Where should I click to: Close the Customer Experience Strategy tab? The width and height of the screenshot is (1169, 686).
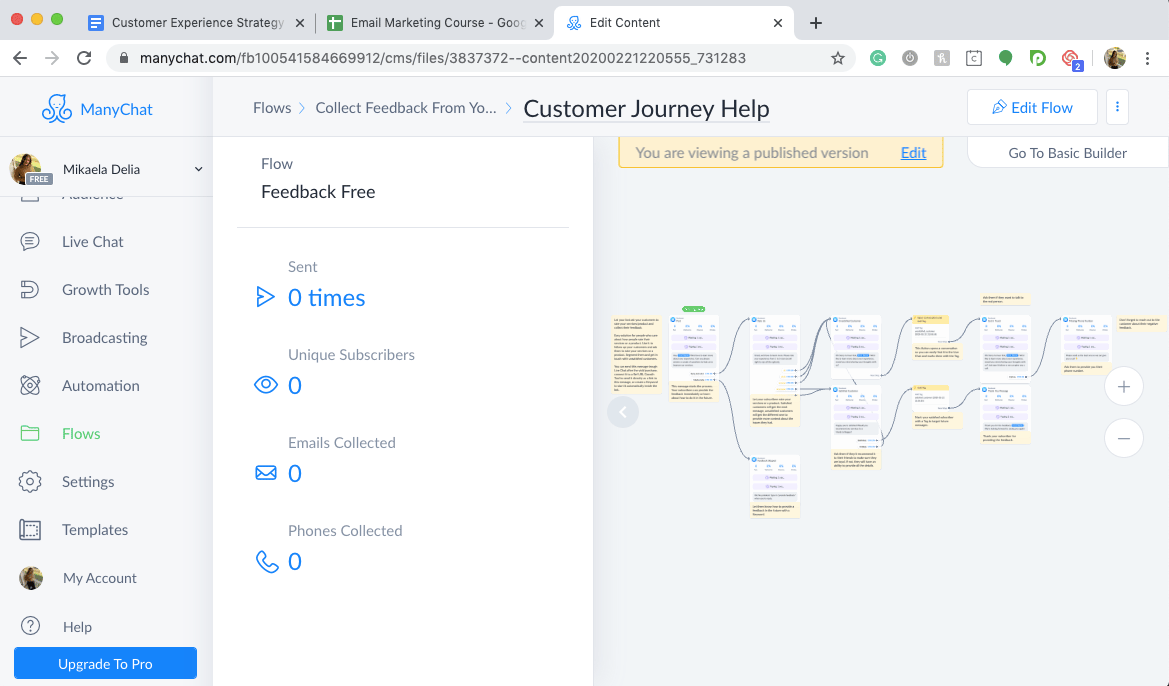pyautogui.click(x=300, y=23)
